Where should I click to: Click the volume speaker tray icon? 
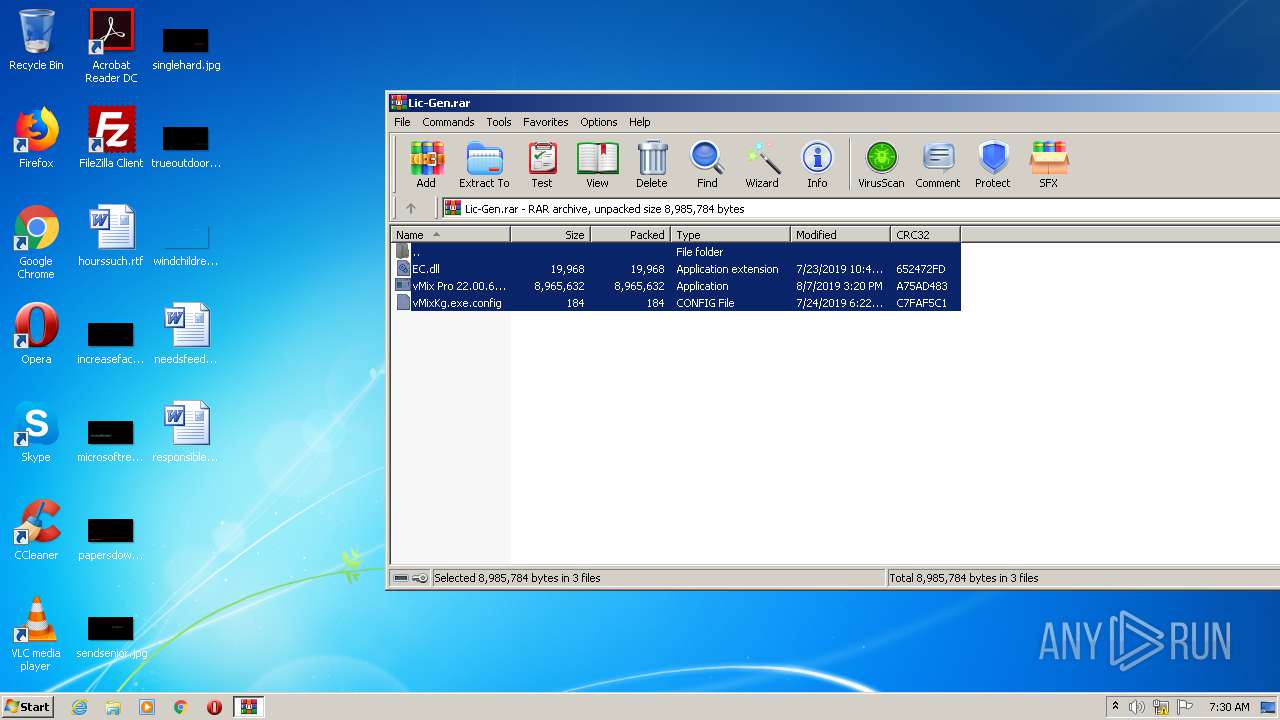coord(1137,707)
